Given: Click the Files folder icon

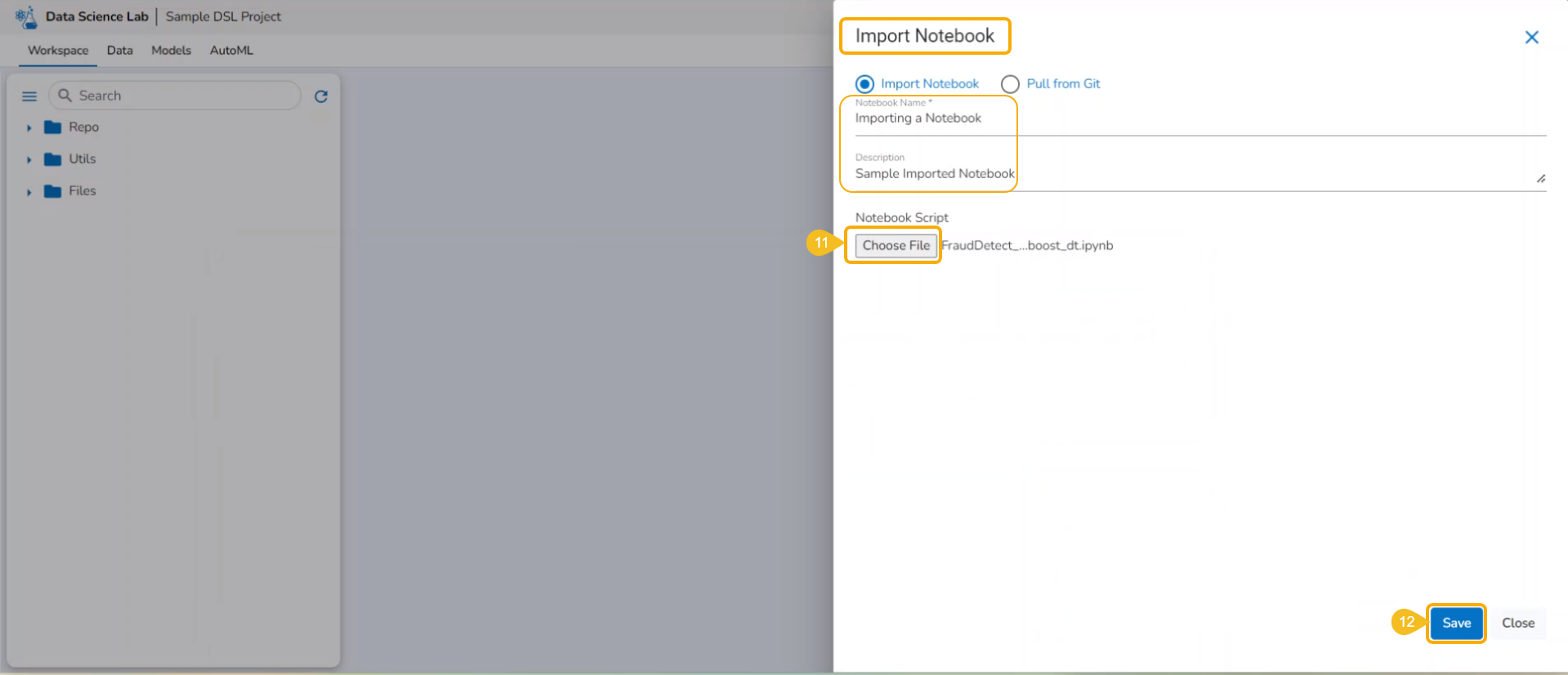Looking at the screenshot, I should point(53,191).
